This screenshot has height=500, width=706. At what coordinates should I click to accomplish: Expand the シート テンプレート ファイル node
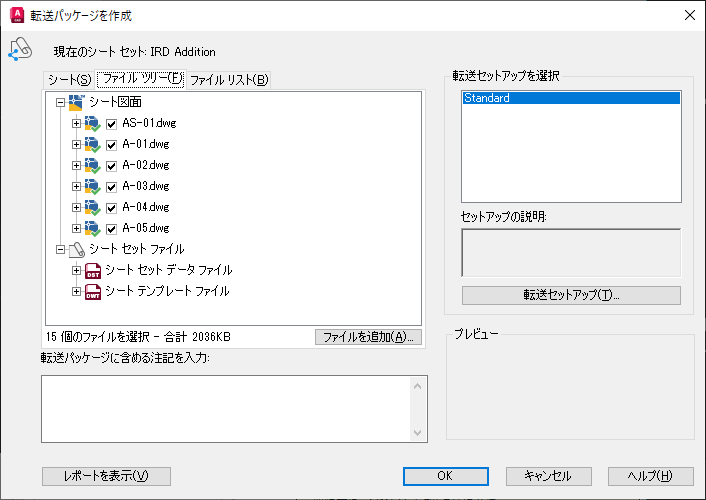click(x=76, y=292)
